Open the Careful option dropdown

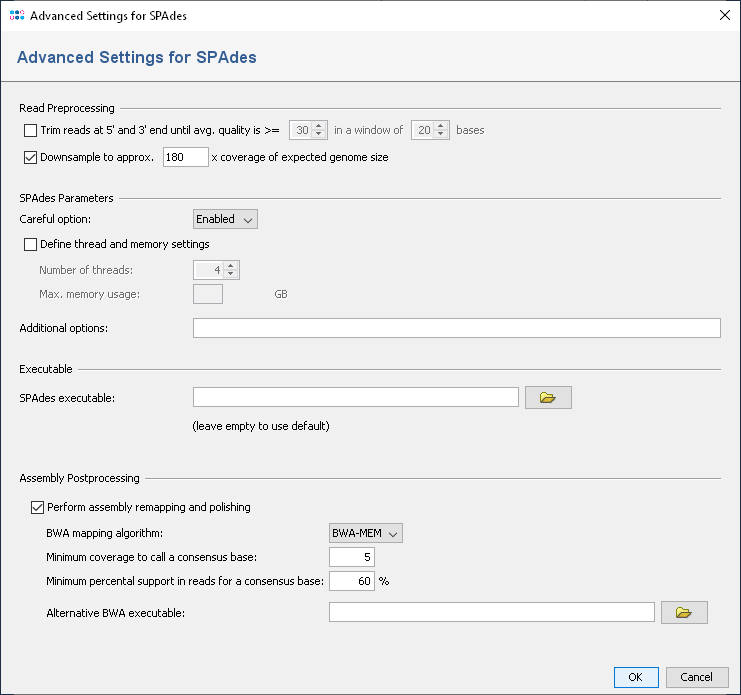[225, 219]
